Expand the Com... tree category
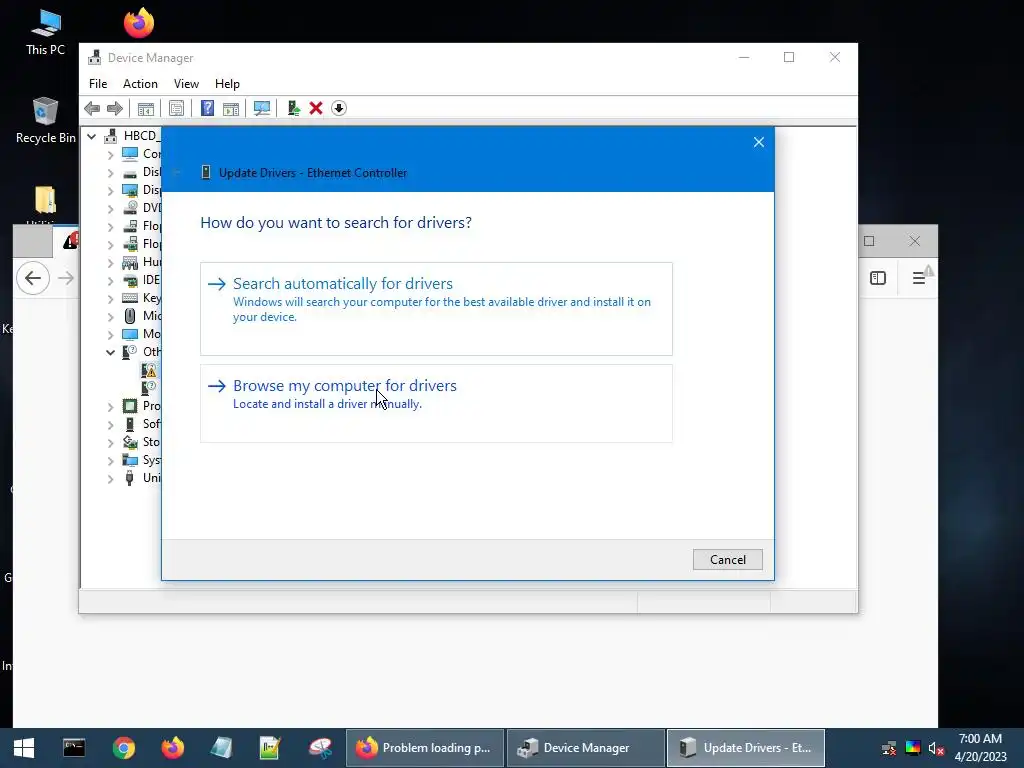 [x=110, y=155]
